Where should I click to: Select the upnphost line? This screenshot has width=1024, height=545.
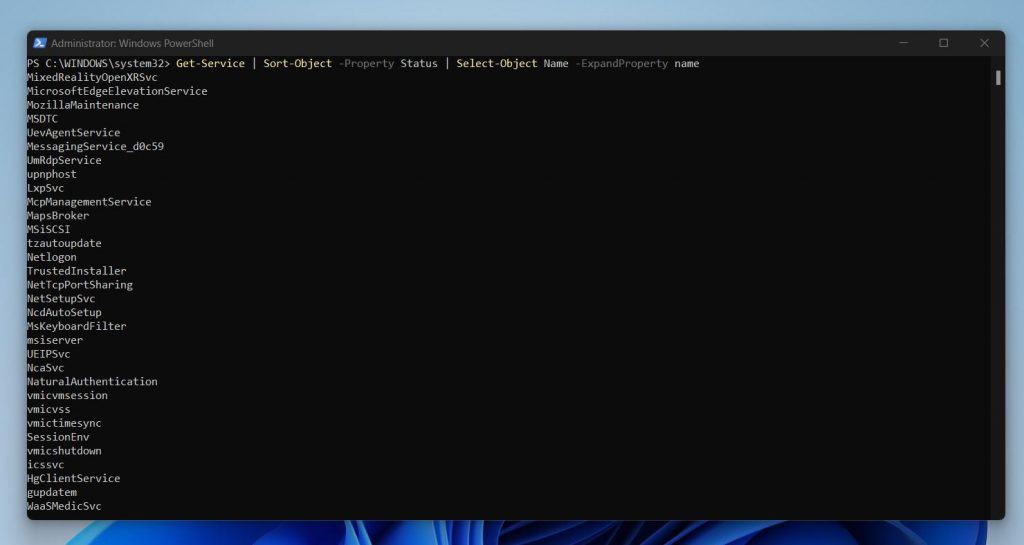pos(52,174)
